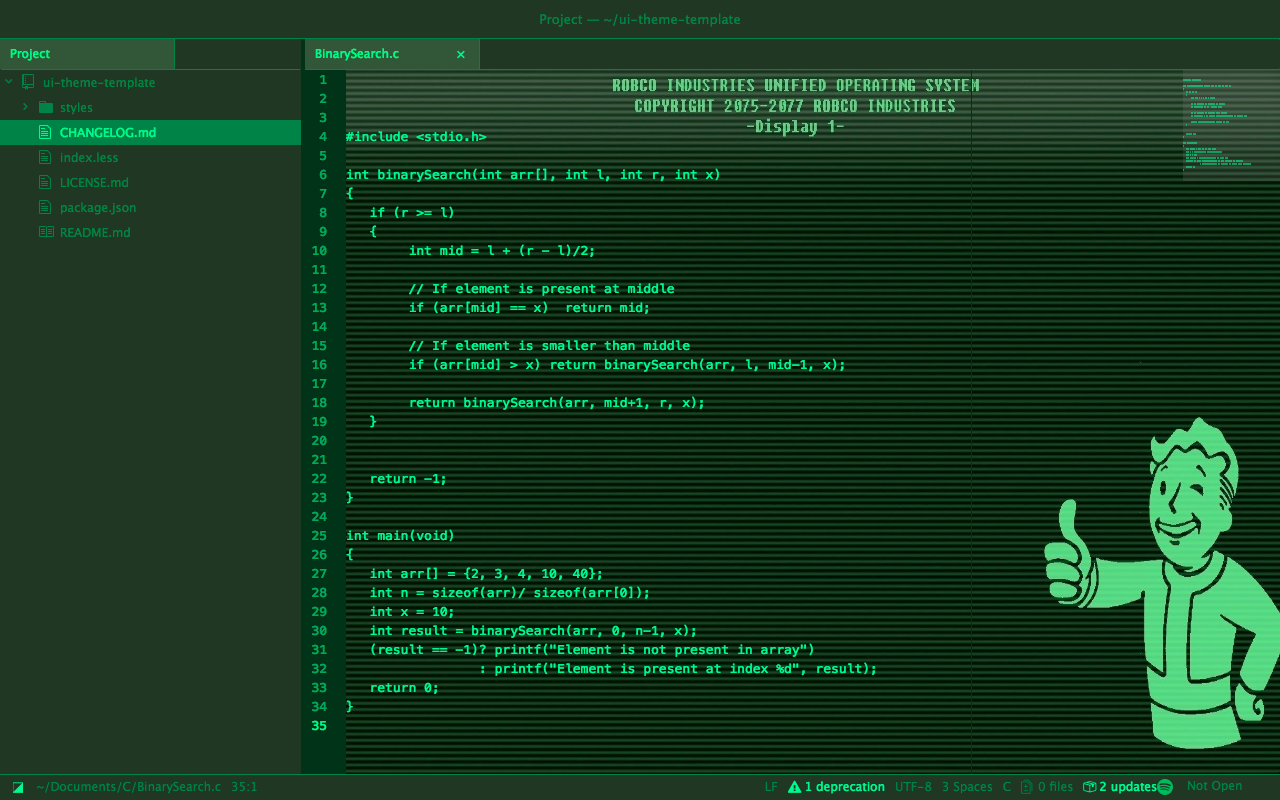Click line number 35 in the gutter

[319, 725]
